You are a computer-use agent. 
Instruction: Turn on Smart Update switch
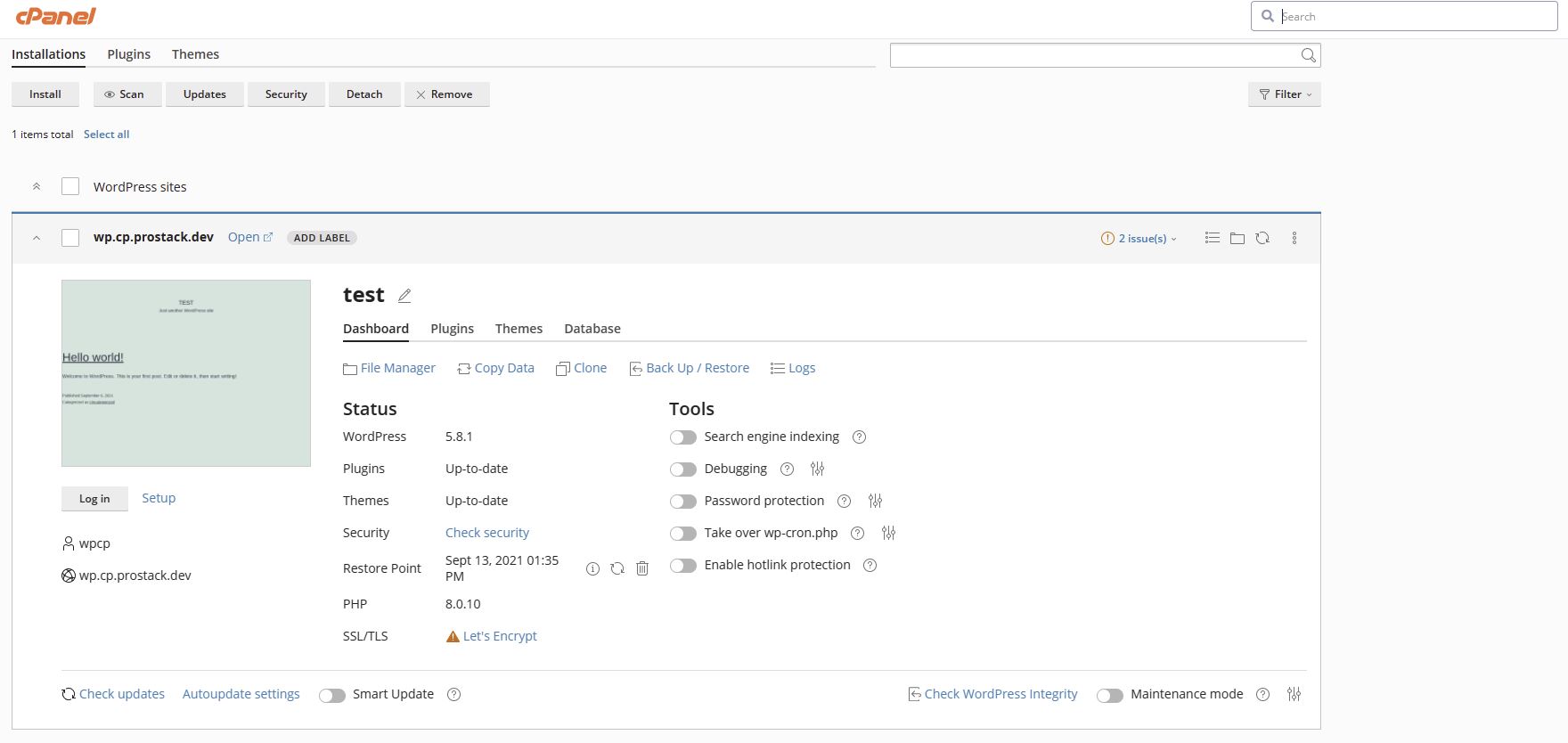tap(332, 695)
